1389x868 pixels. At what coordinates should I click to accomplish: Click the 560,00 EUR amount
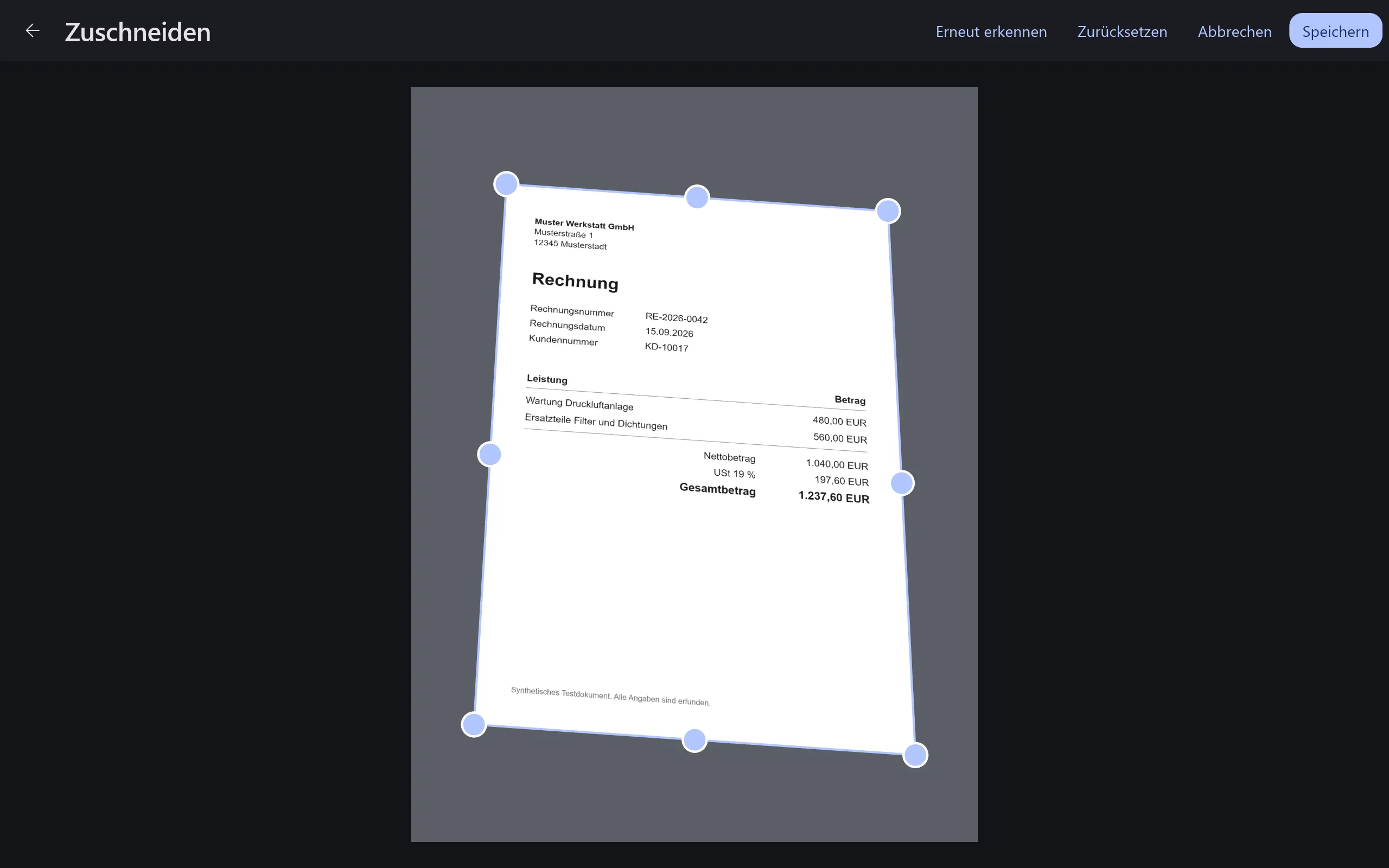point(840,438)
